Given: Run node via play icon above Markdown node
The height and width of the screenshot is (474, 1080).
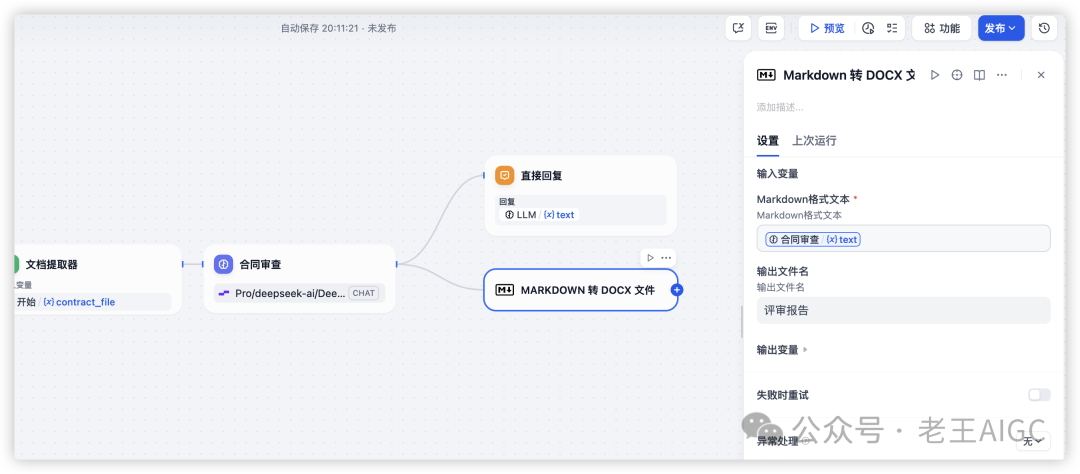Looking at the screenshot, I should pyautogui.click(x=650, y=258).
